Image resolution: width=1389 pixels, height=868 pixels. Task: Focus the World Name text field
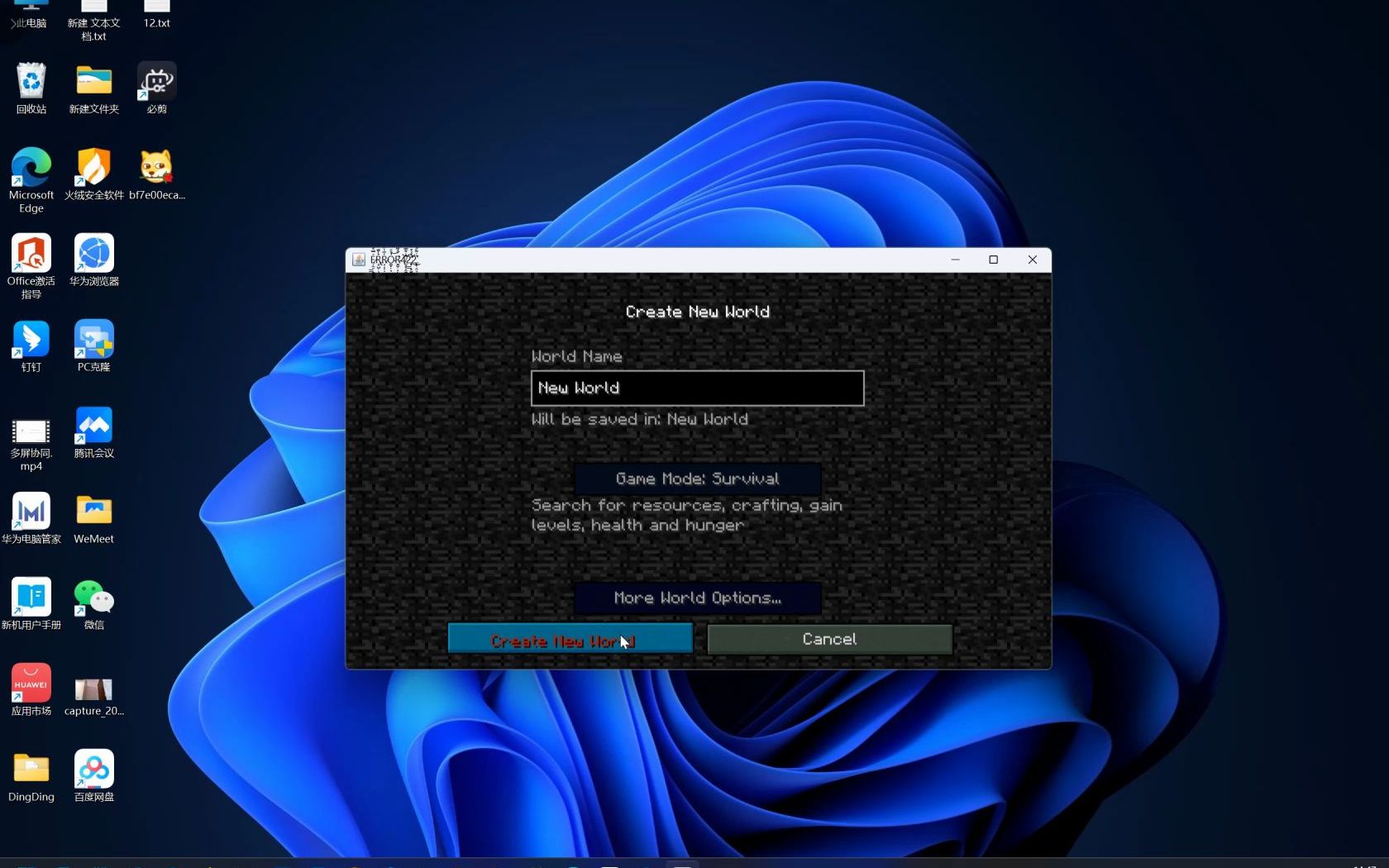(697, 388)
